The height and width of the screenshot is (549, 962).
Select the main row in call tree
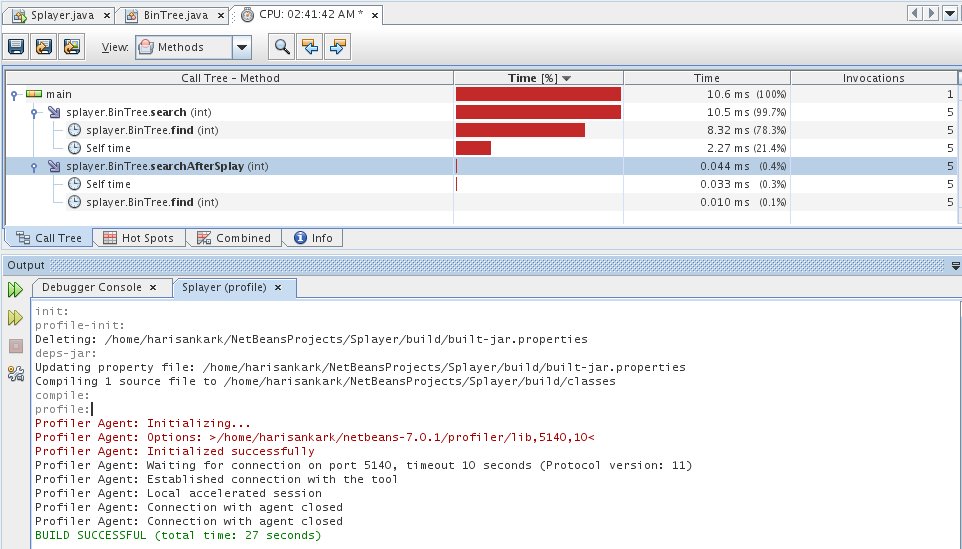[482, 94]
